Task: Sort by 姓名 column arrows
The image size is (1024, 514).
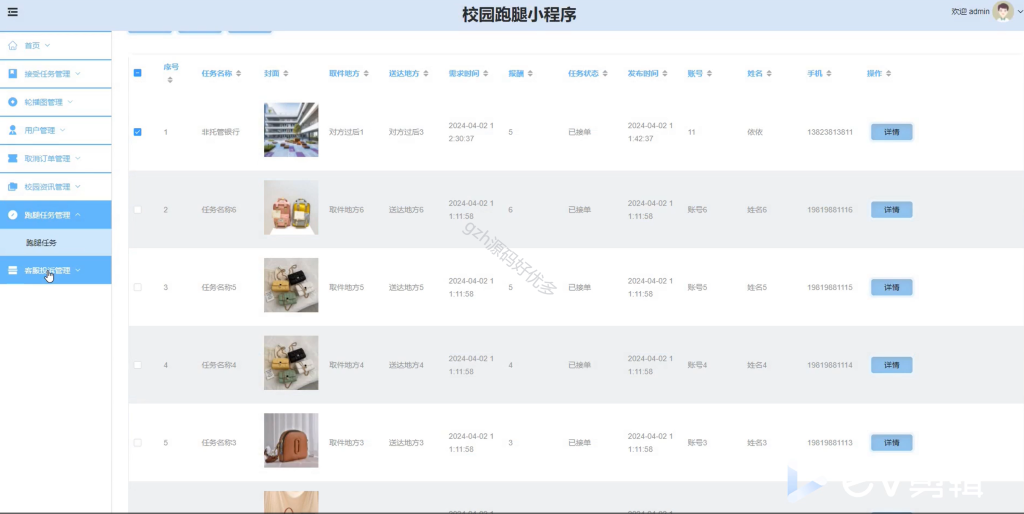Action: pyautogui.click(x=769, y=74)
